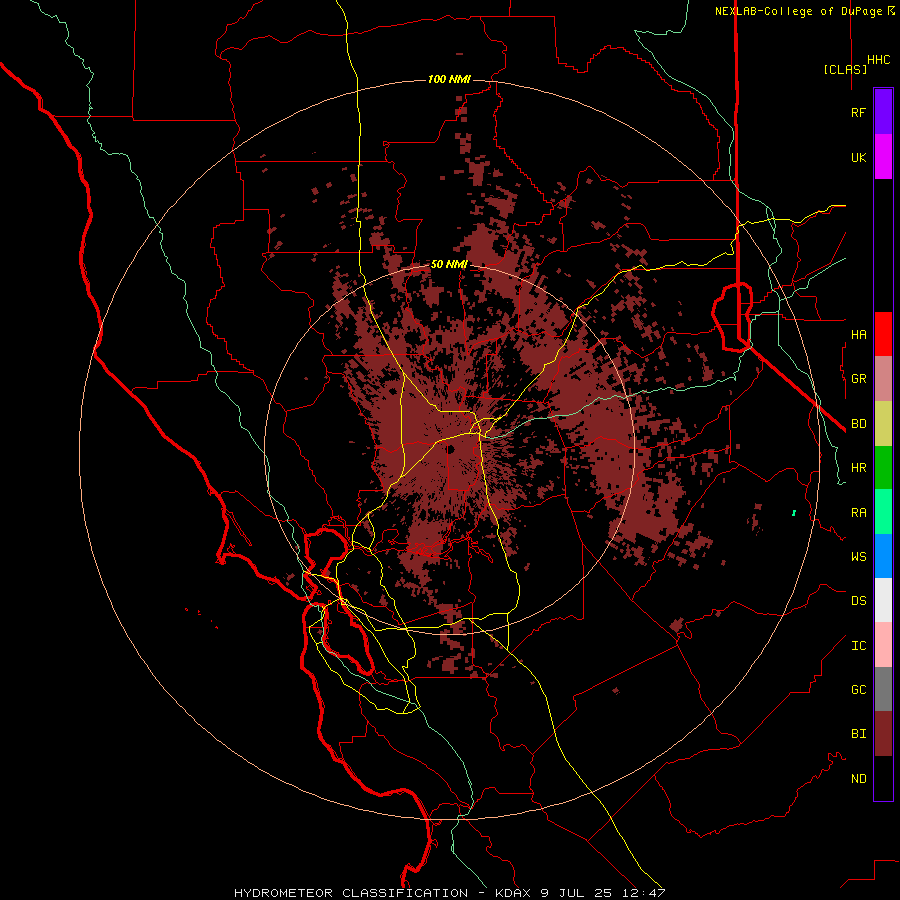Viewport: 900px width, 900px height.
Task: Click the purple RF legend swatch
Action: click(883, 112)
